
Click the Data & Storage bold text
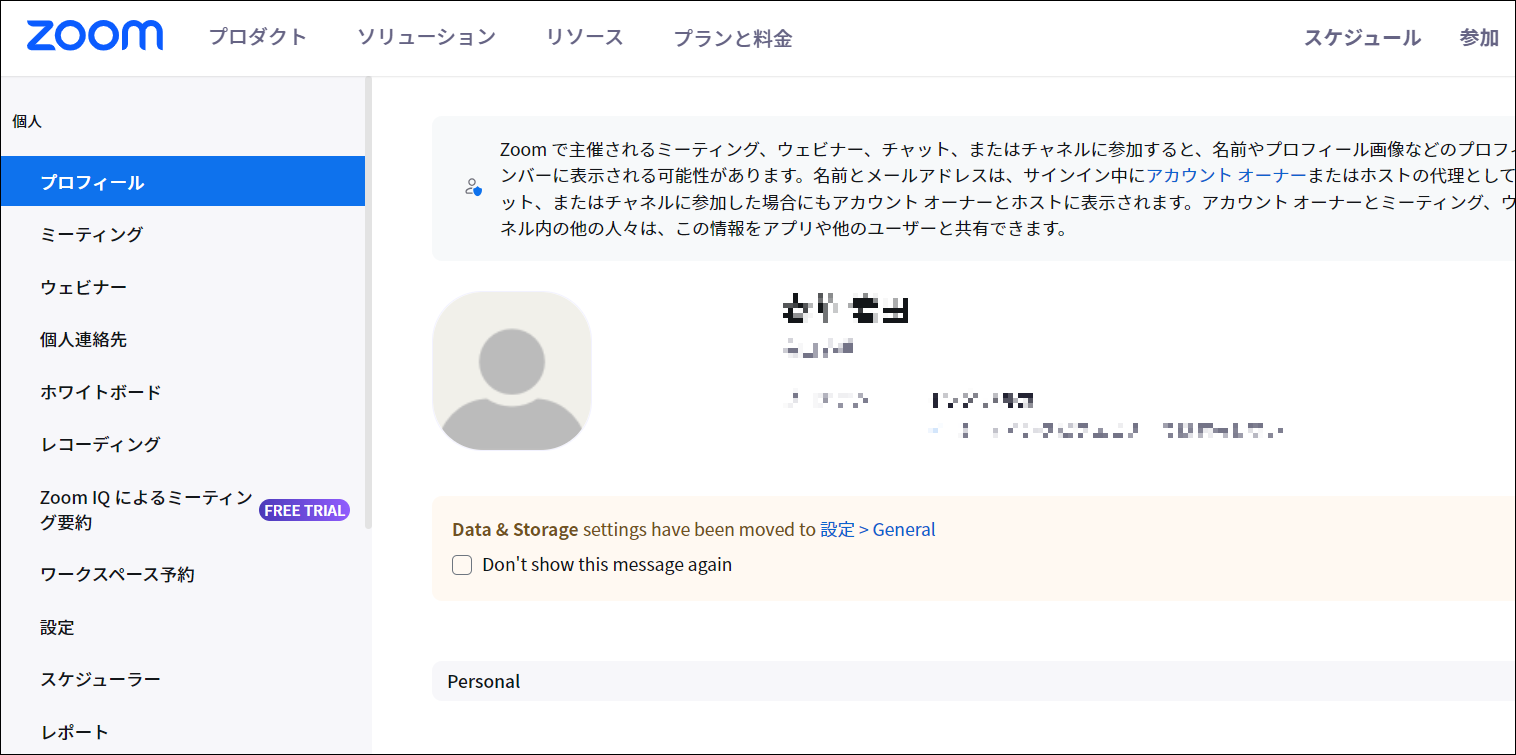[515, 529]
